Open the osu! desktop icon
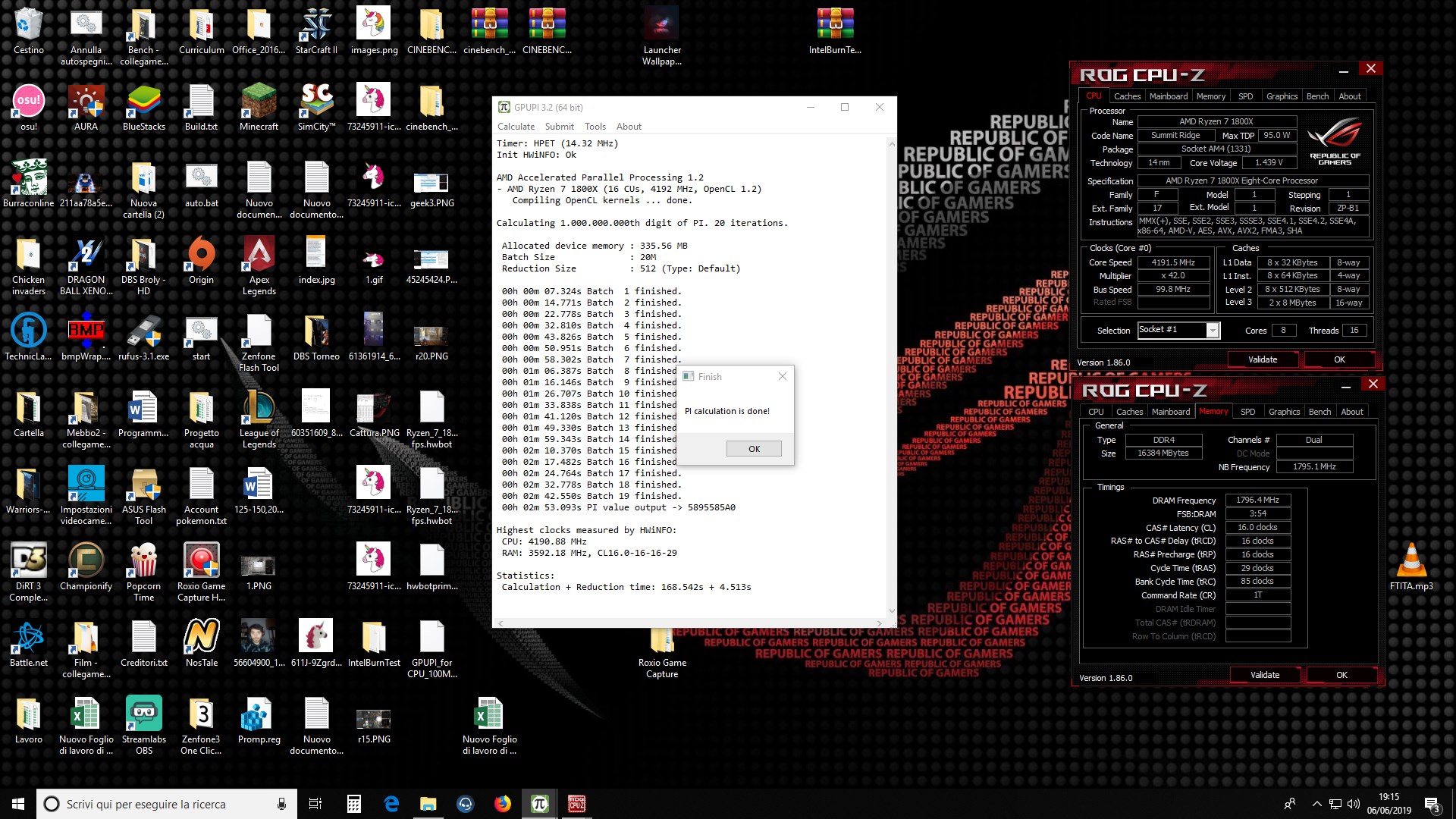 point(29,108)
